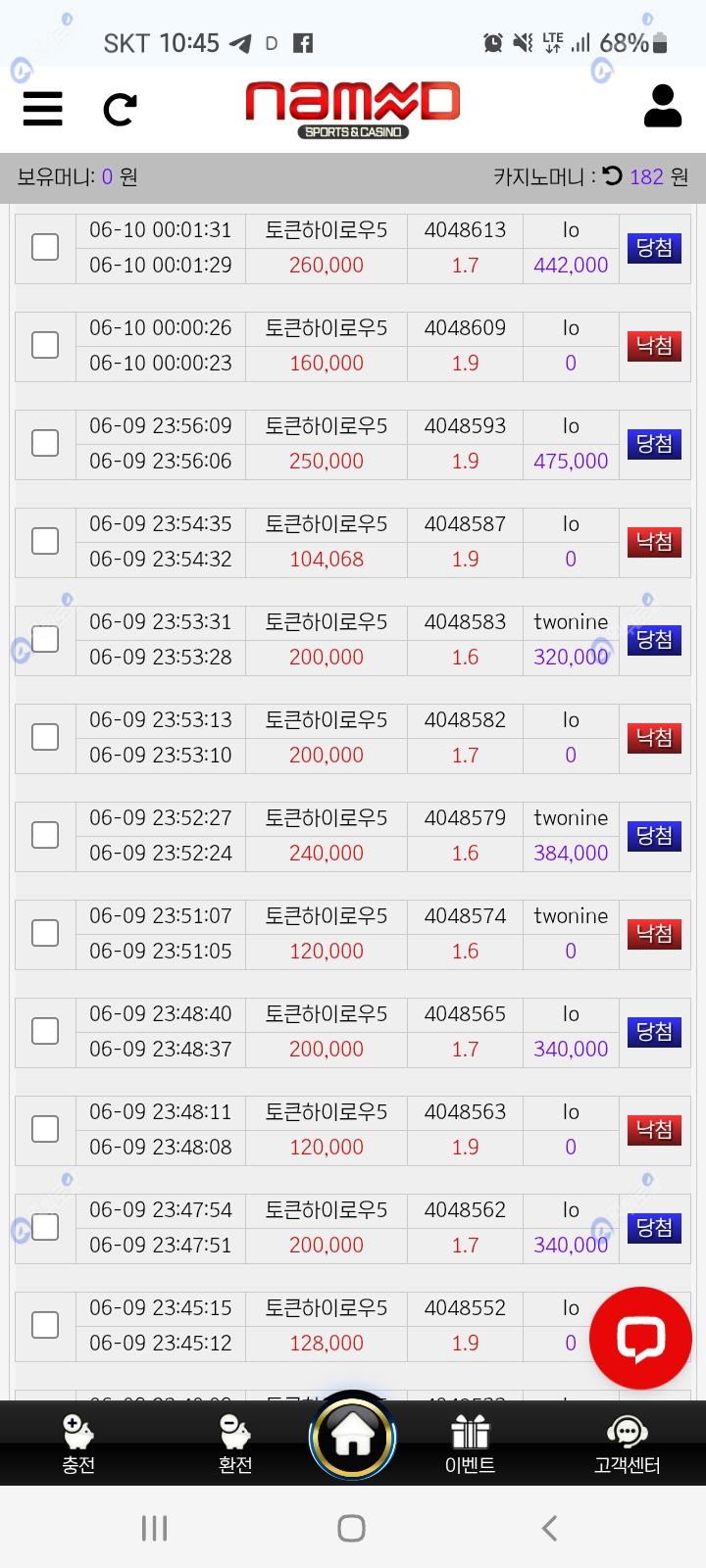Screen dimensions: 706x1568
Task: Tap 낙첨 badge on bet 4048609
Action: (654, 346)
